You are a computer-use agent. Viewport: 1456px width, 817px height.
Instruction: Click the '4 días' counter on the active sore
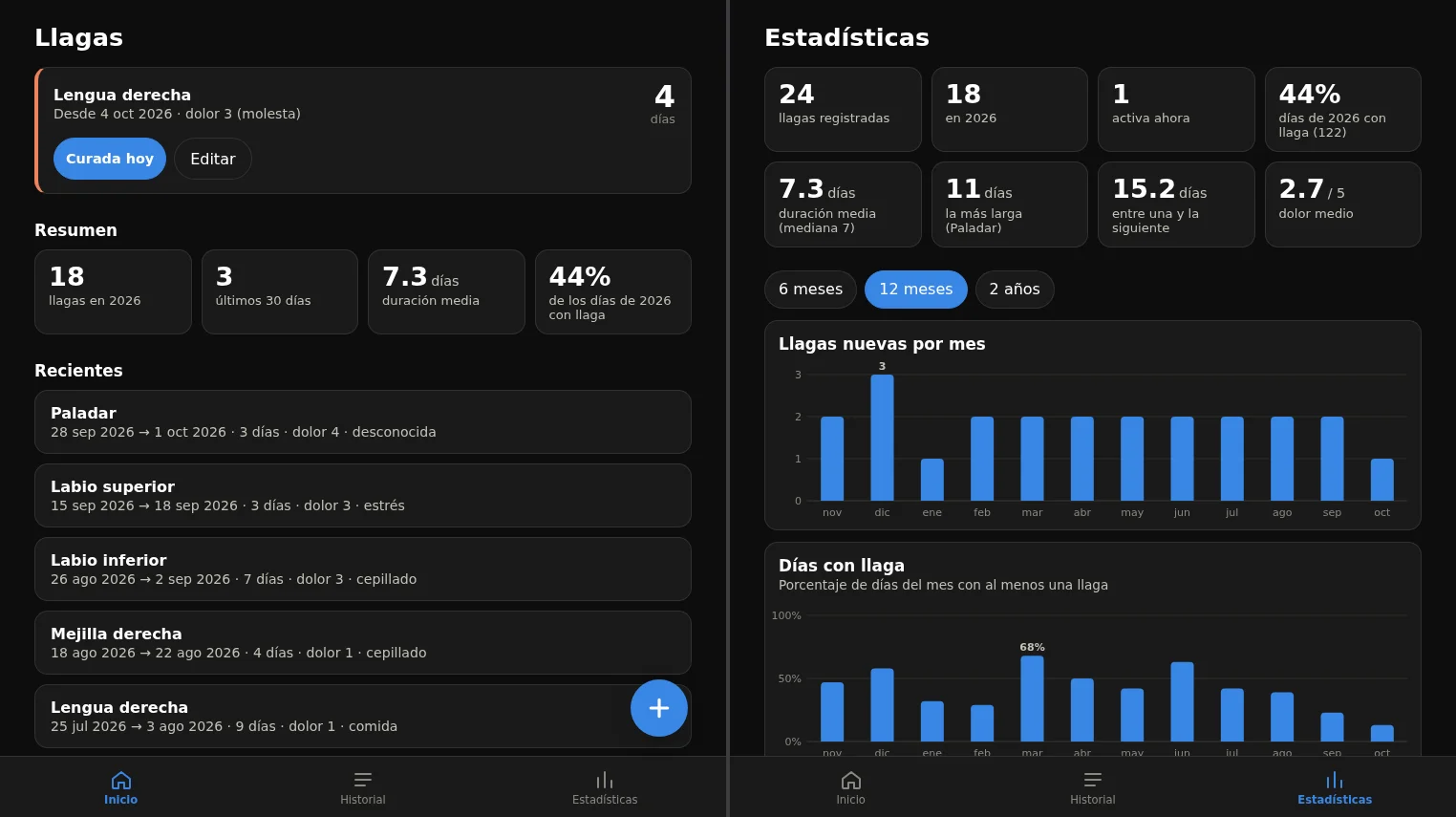coord(664,103)
